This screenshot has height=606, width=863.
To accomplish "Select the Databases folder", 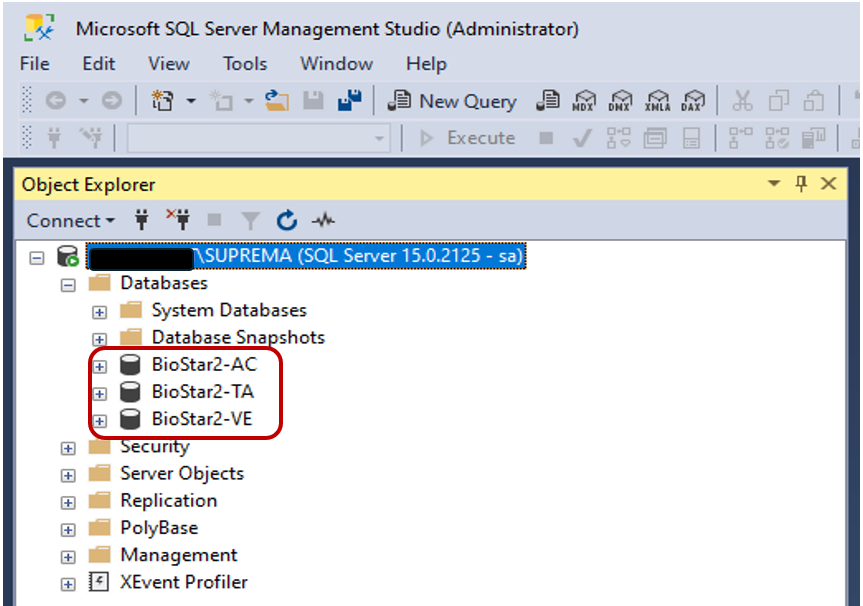I will click(x=164, y=283).
